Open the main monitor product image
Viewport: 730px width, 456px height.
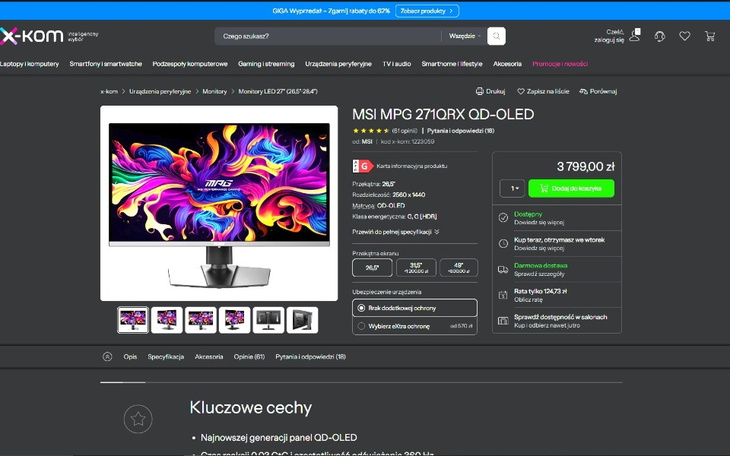pos(219,203)
